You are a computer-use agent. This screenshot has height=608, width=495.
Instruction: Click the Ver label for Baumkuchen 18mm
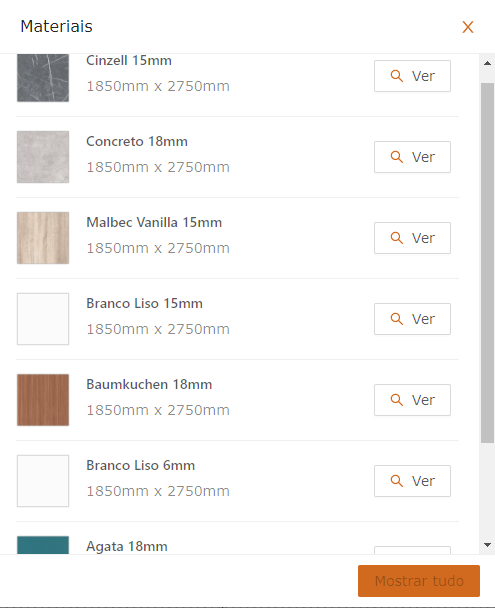[423, 400]
